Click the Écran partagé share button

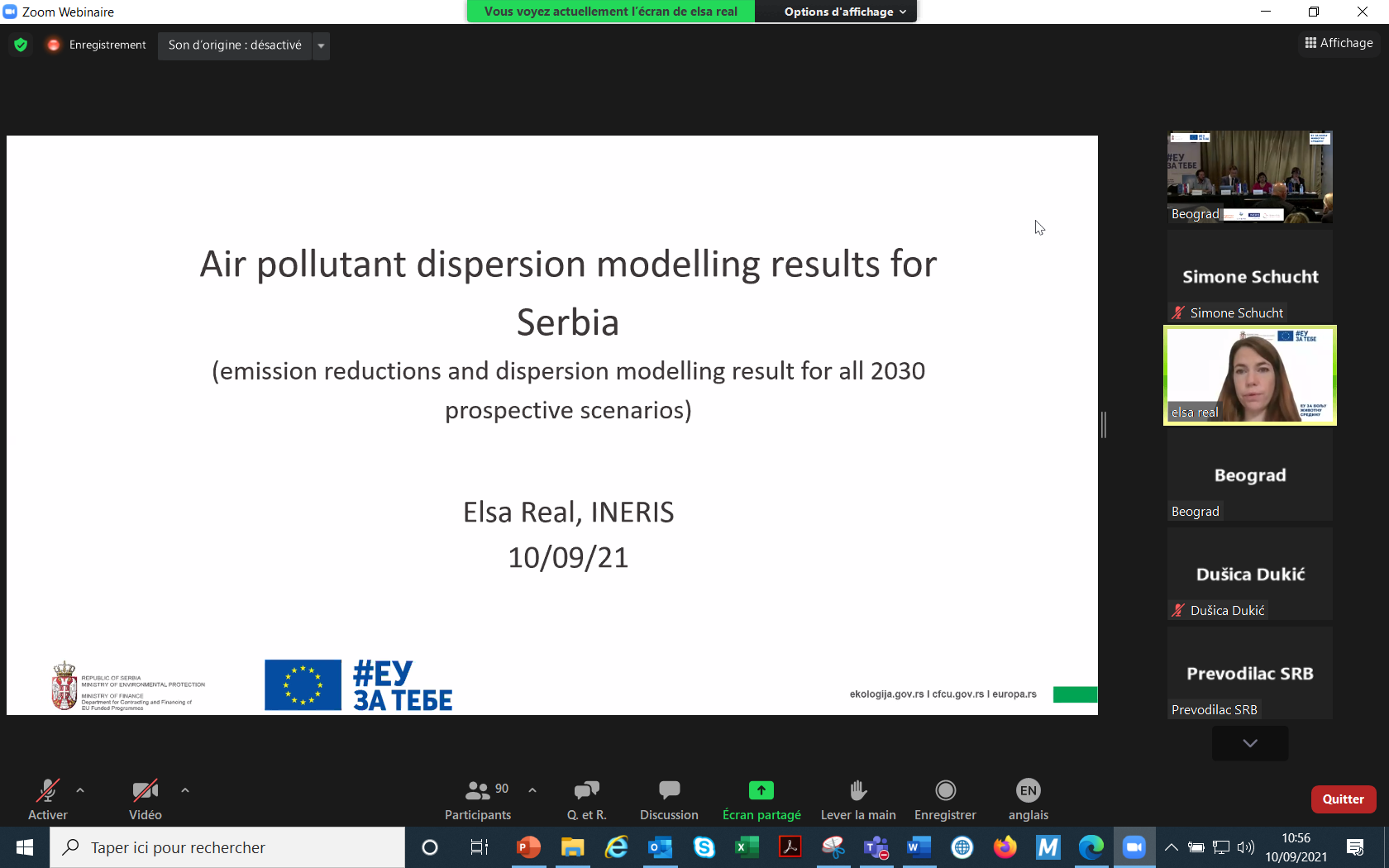pyautogui.click(x=761, y=799)
